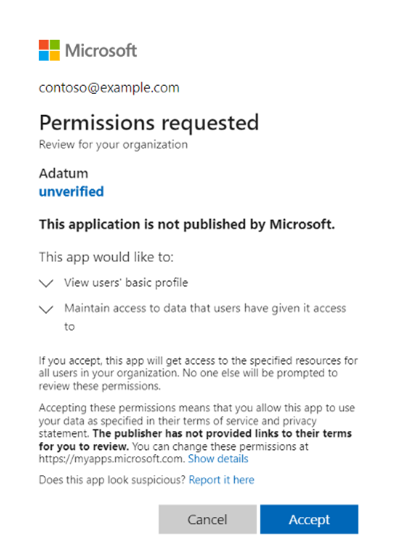Click the Accept button
The width and height of the screenshot is (396, 548).
coord(309,519)
